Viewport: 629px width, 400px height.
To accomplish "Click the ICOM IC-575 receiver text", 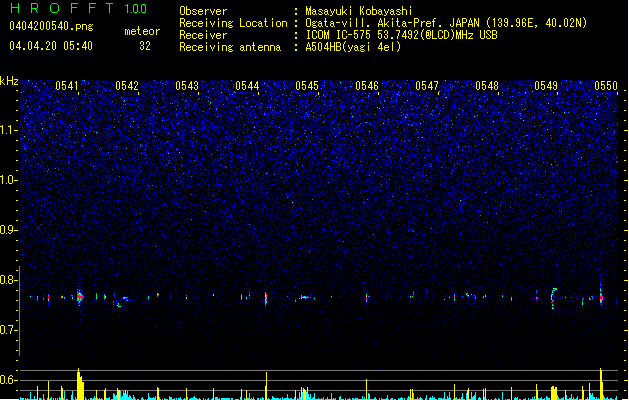I will (401, 35).
